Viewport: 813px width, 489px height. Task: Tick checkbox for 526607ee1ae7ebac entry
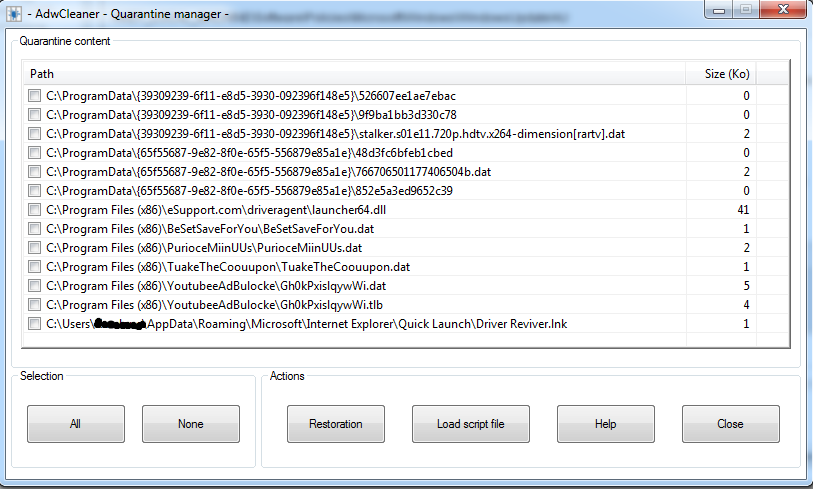click(x=34, y=95)
